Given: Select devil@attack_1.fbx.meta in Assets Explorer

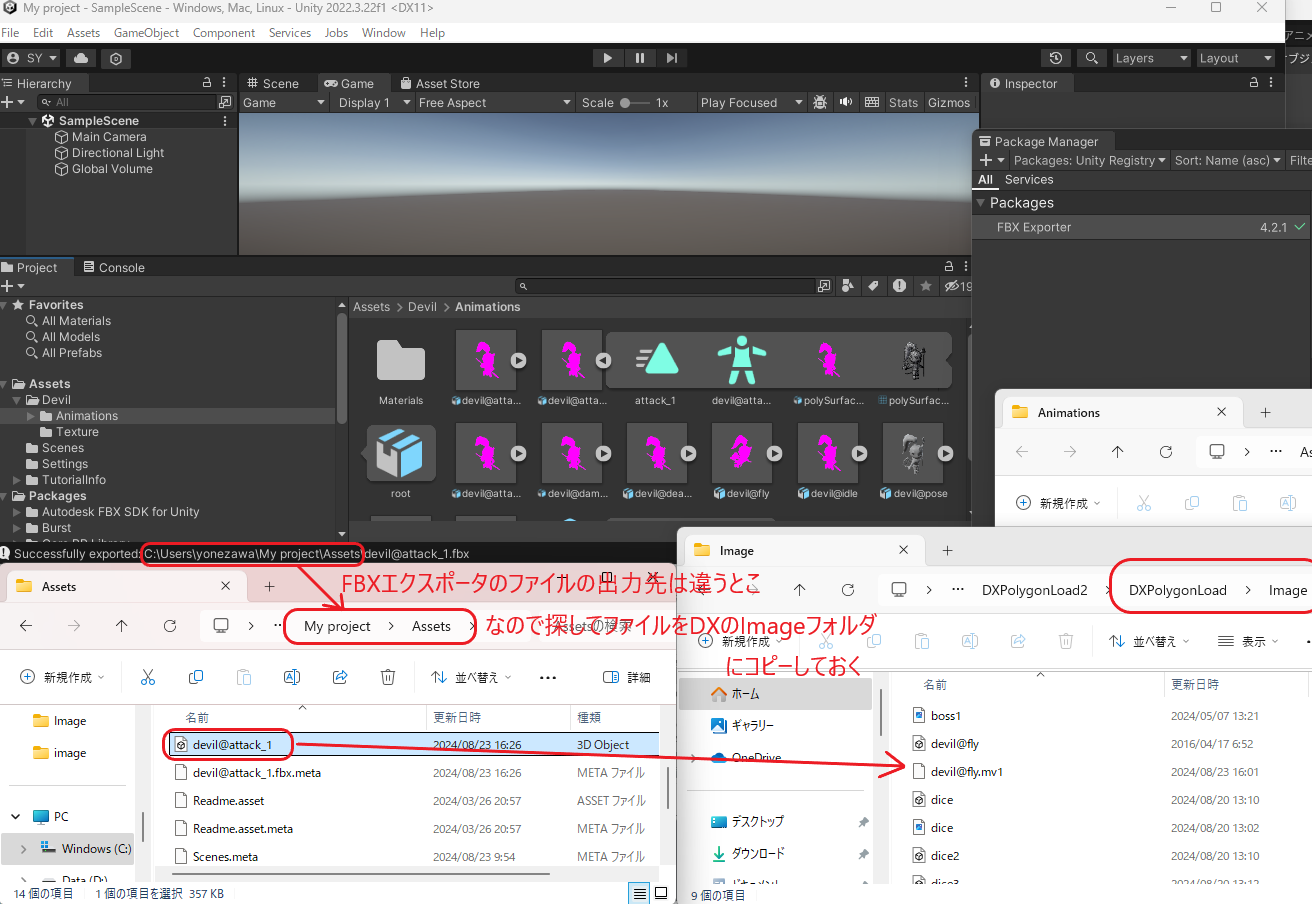Looking at the screenshot, I should point(257,772).
